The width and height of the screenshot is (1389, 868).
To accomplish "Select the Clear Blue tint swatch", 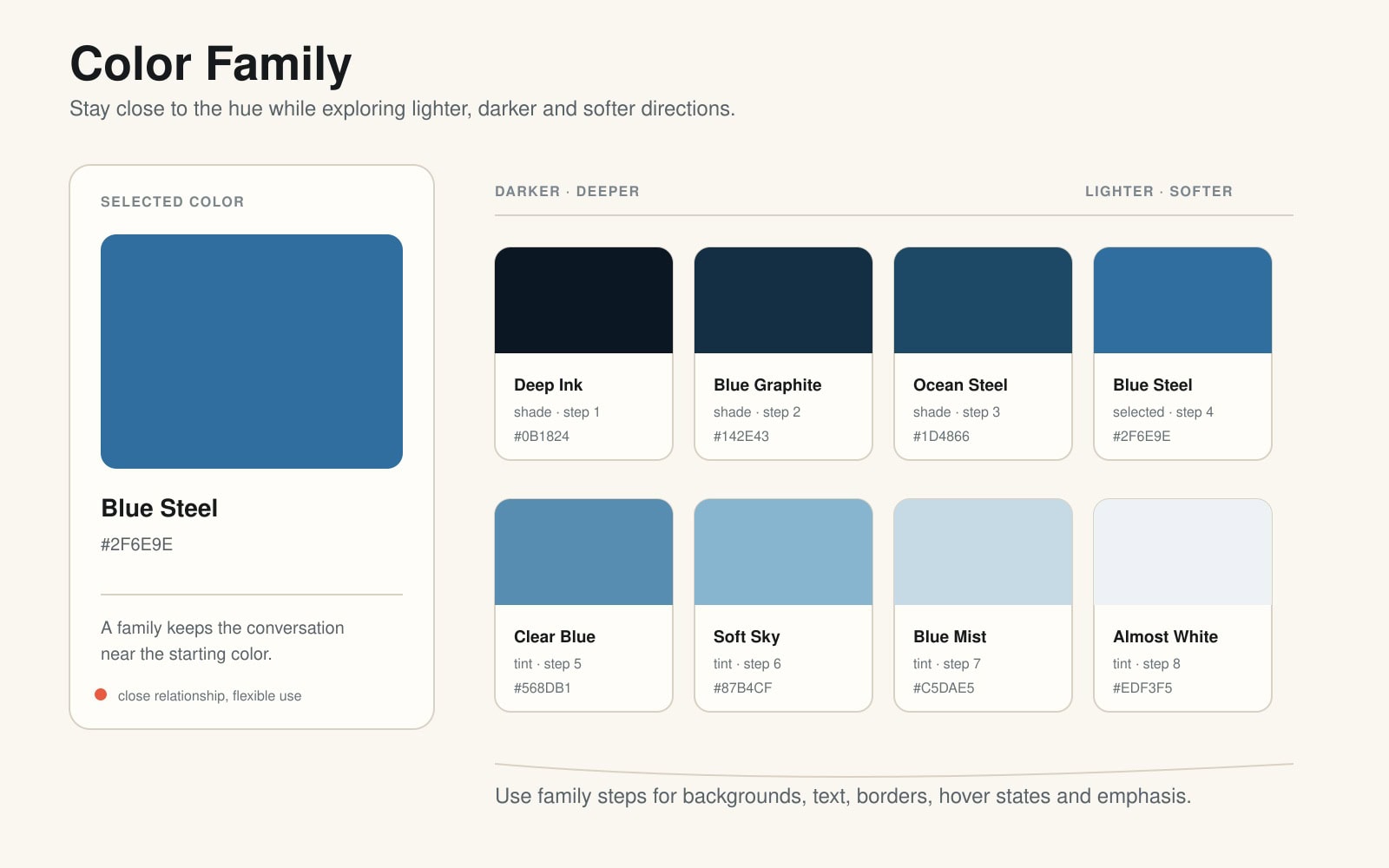I will (583, 552).
